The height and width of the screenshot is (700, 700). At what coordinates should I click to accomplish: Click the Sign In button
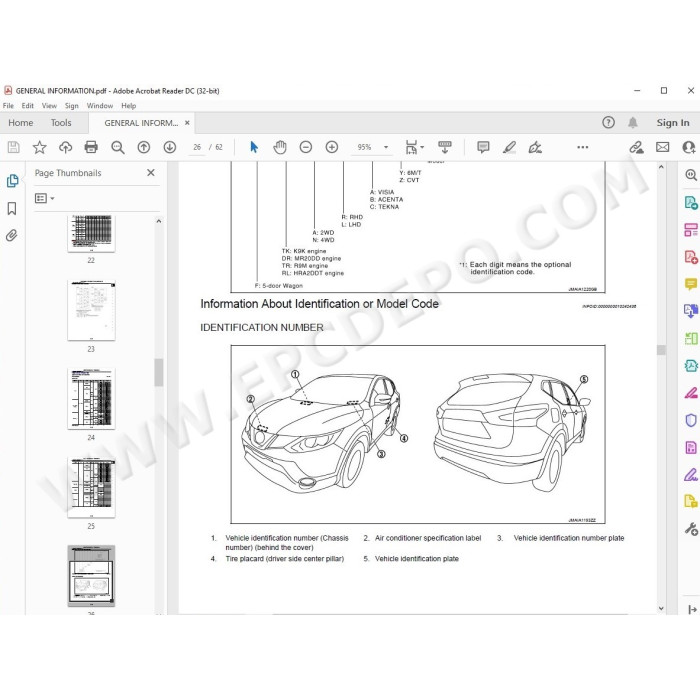[x=673, y=122]
